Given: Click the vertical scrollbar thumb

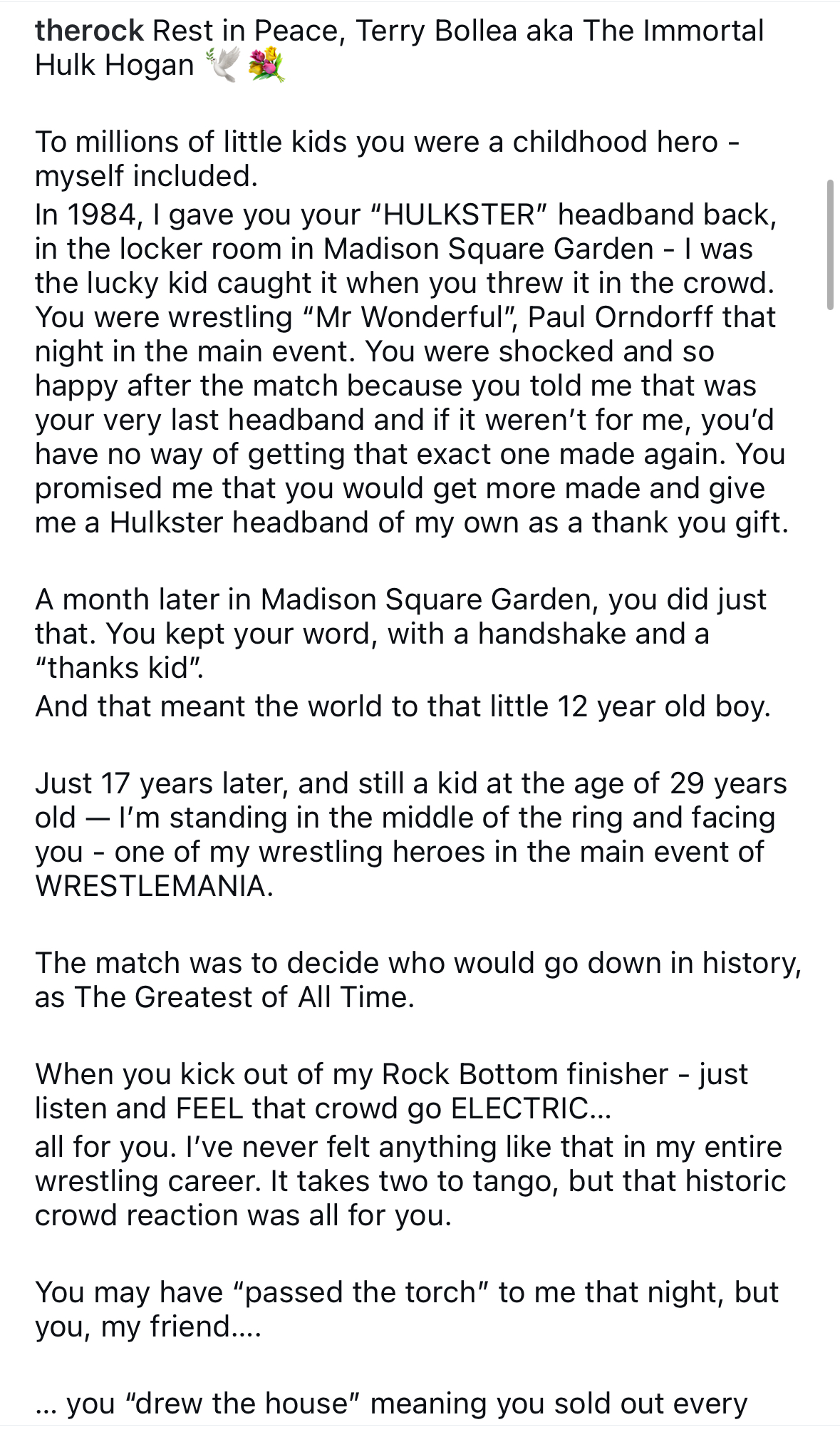Looking at the screenshot, I should coord(829,244).
